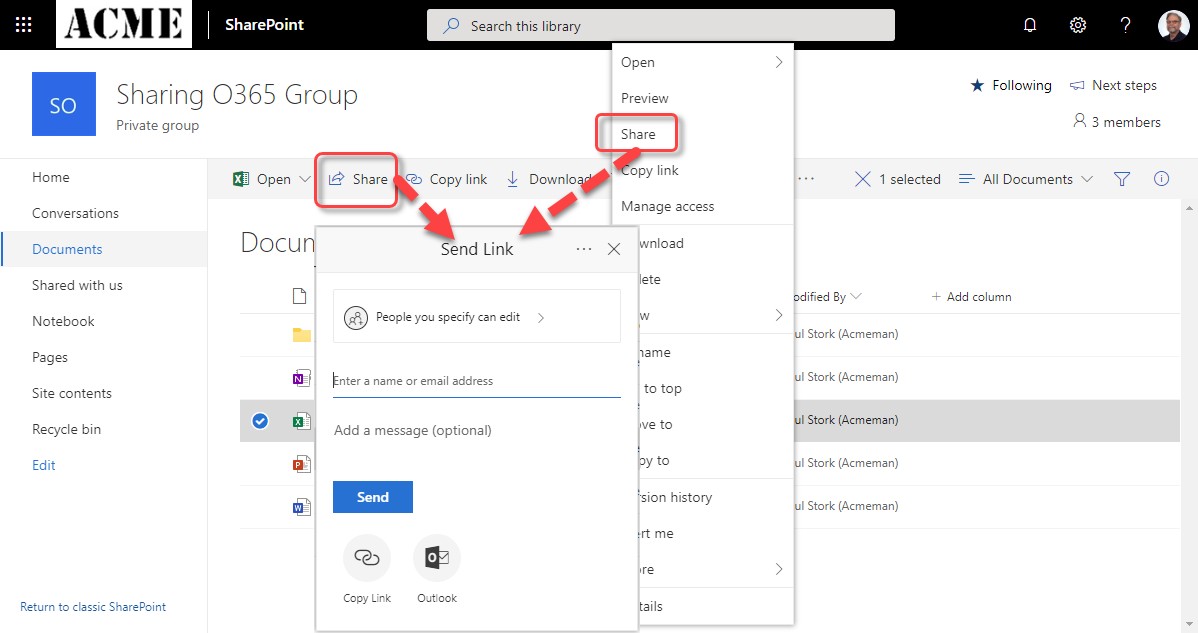This screenshot has height=633, width=1198.
Task: Uncheck the selected Excel row checkmark
Action: pos(260,421)
